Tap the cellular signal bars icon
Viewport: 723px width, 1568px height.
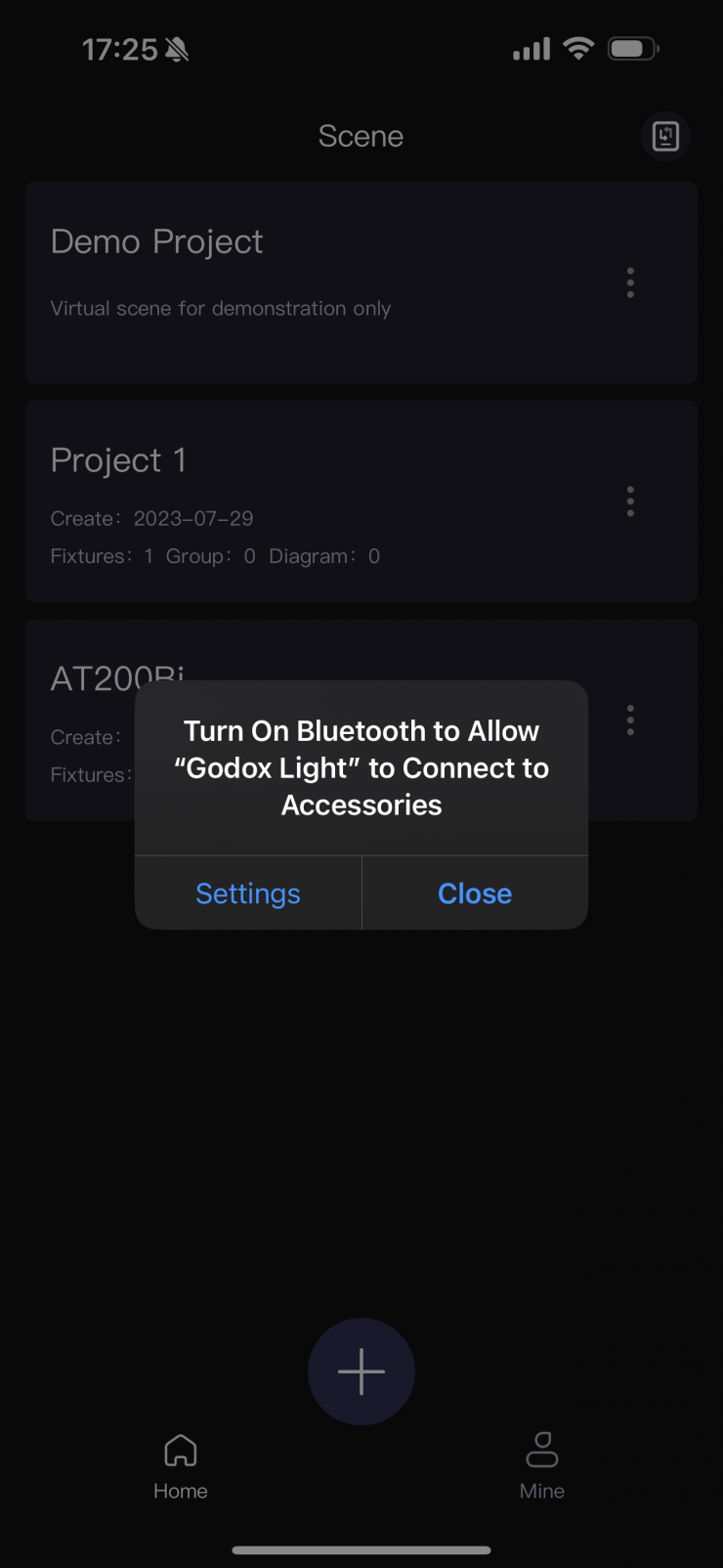pyautogui.click(x=532, y=50)
